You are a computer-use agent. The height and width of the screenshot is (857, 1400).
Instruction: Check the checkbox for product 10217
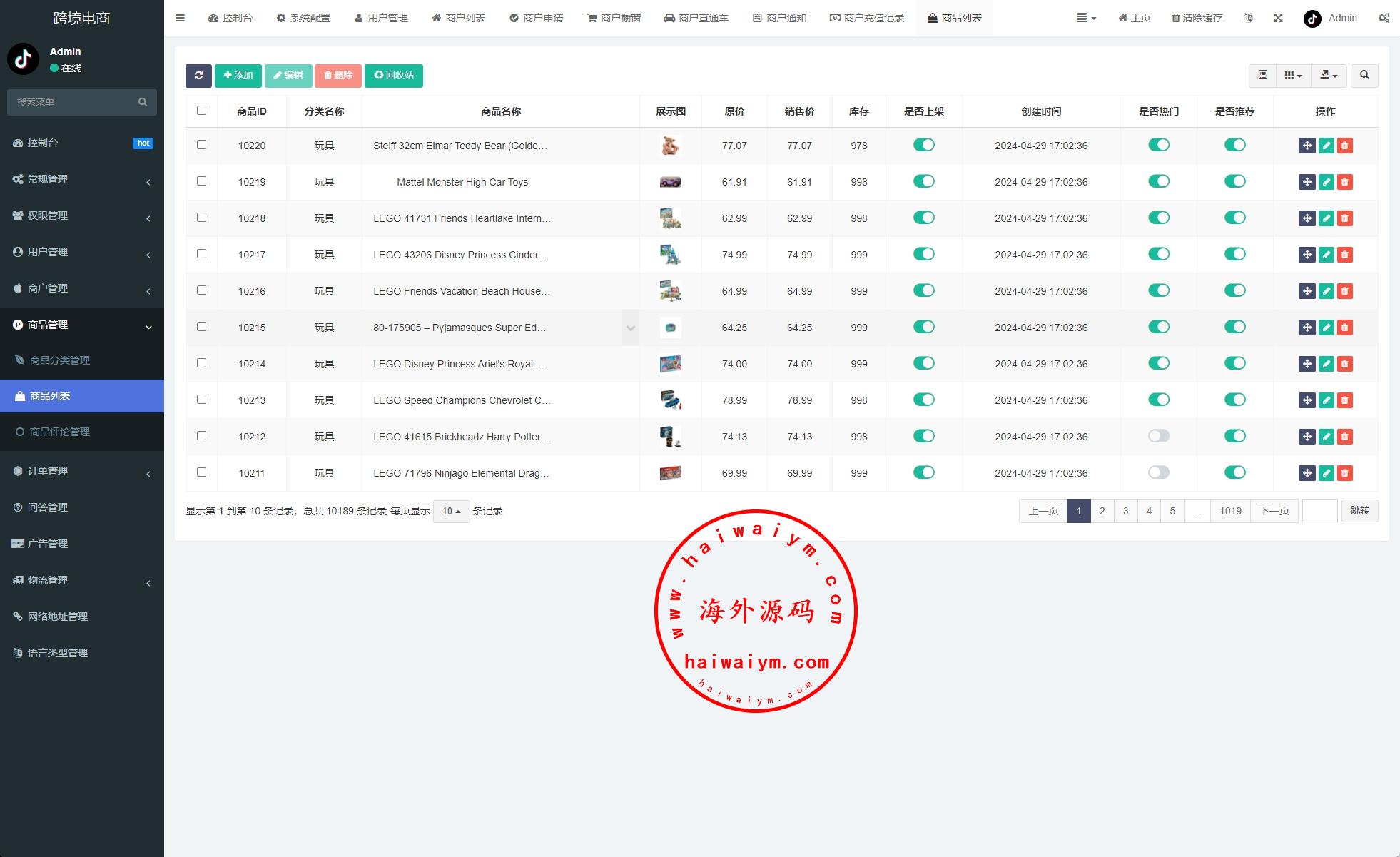pos(201,254)
